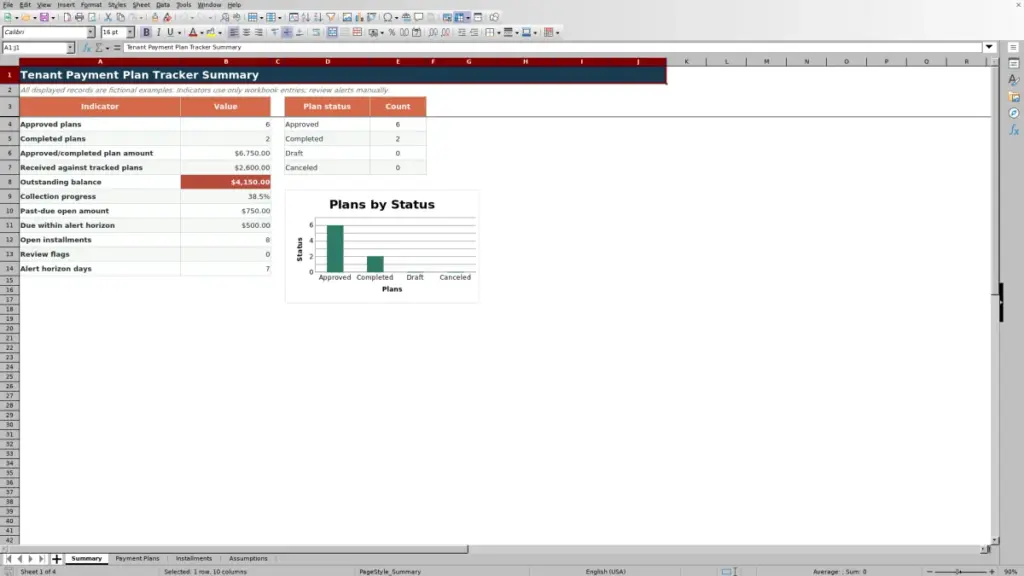Open Sidebar Properties panel icon

(1014, 63)
